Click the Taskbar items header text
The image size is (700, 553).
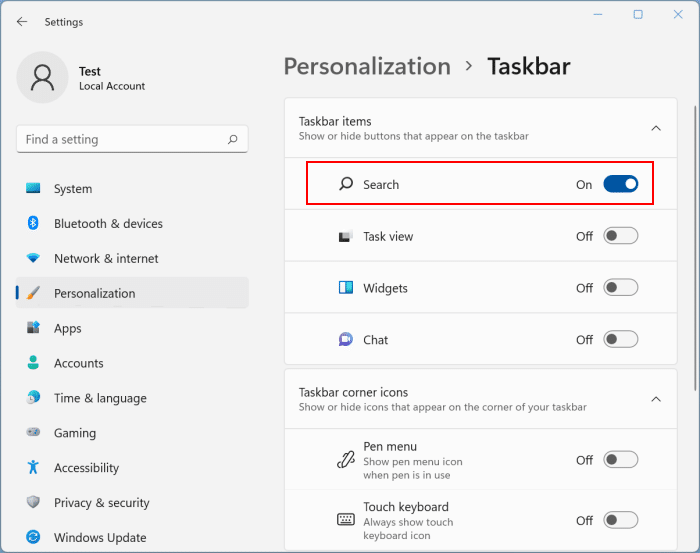(335, 121)
